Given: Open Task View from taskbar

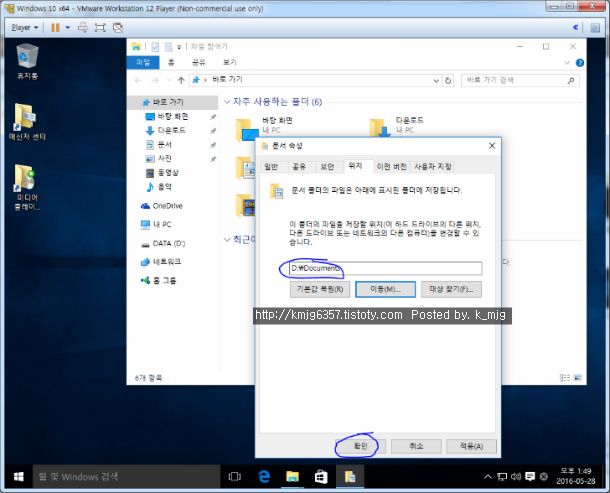Looking at the screenshot, I should (x=235, y=477).
